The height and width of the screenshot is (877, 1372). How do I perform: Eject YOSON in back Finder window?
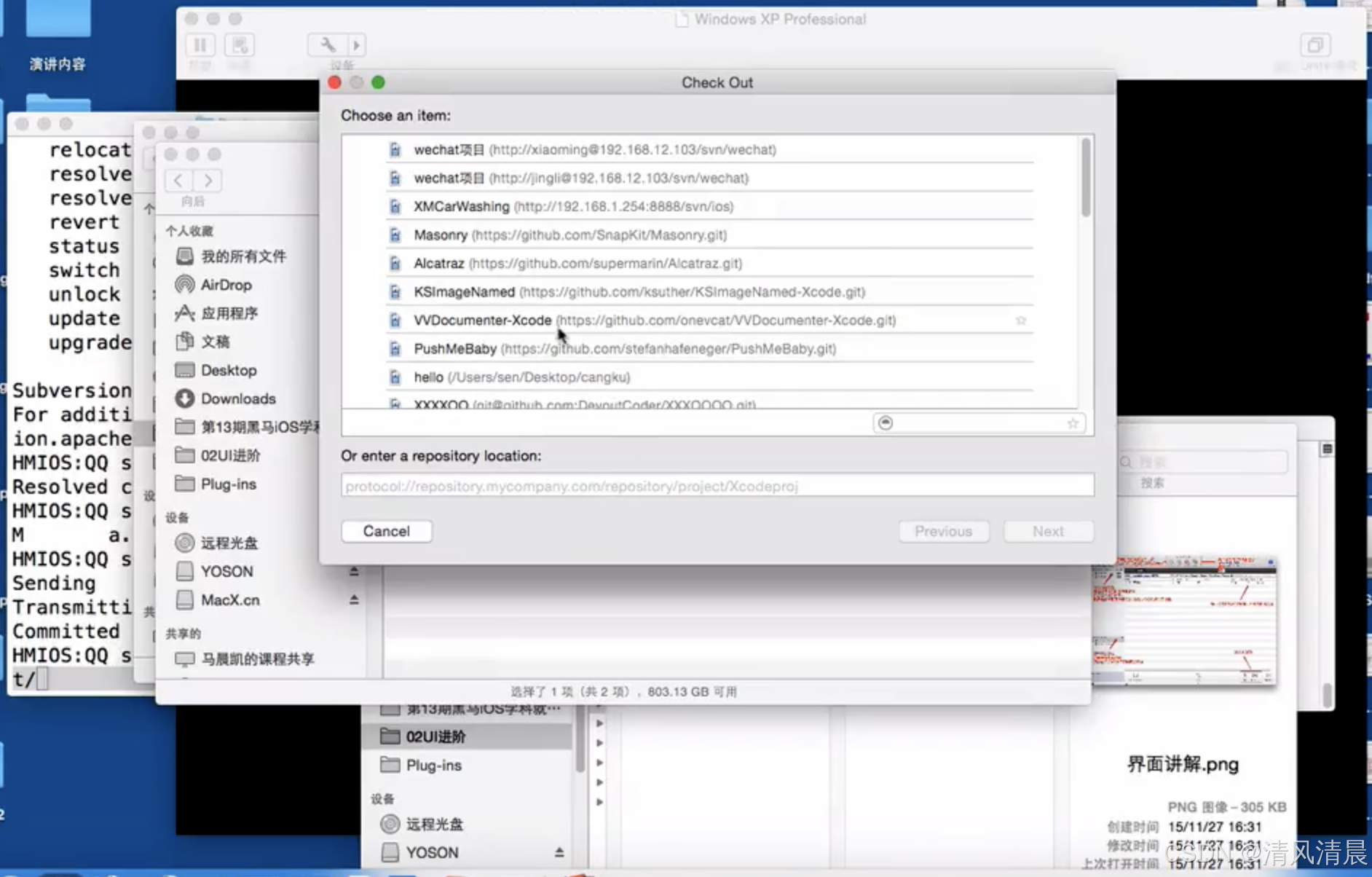tap(559, 852)
